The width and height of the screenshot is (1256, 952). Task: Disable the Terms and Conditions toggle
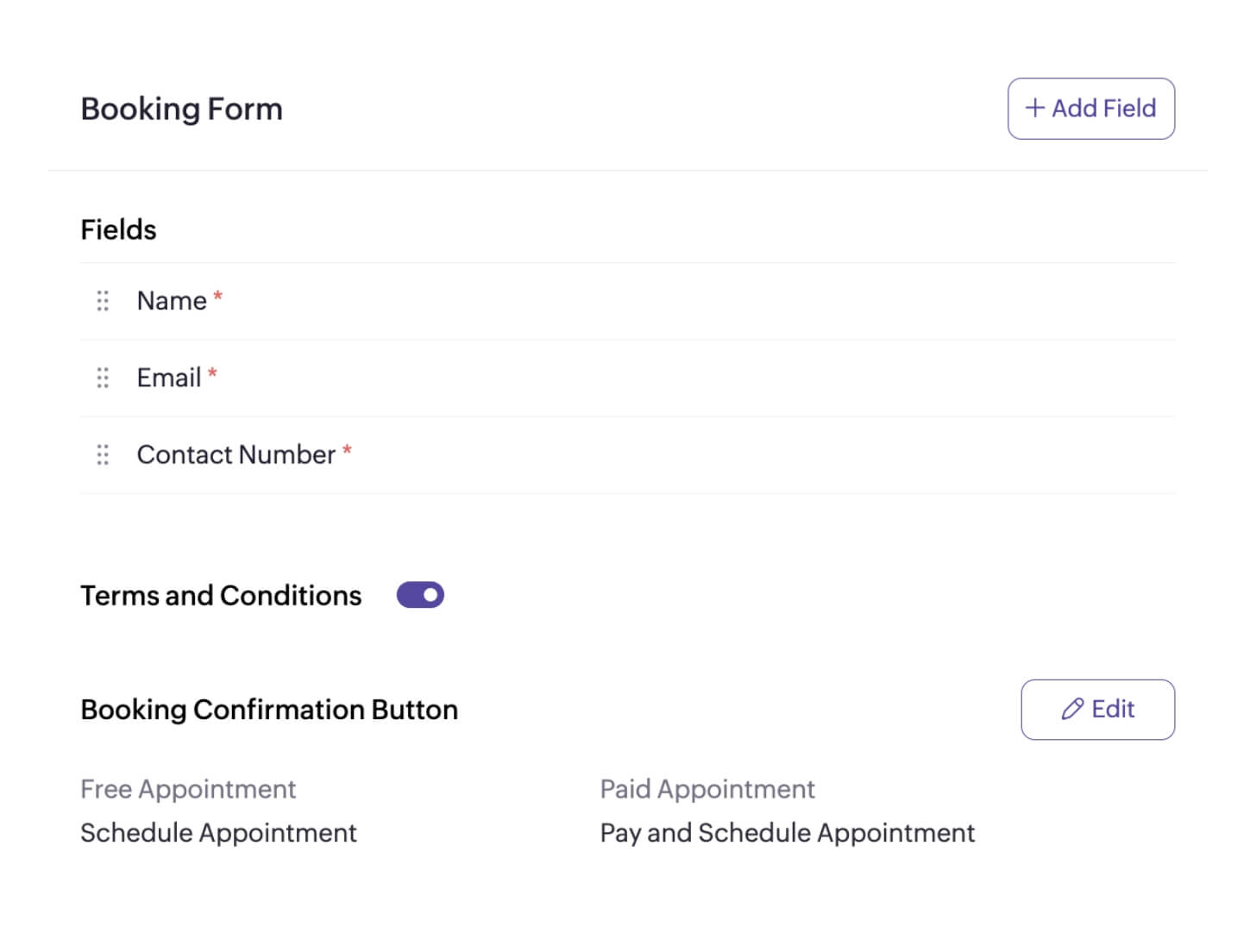(x=420, y=595)
